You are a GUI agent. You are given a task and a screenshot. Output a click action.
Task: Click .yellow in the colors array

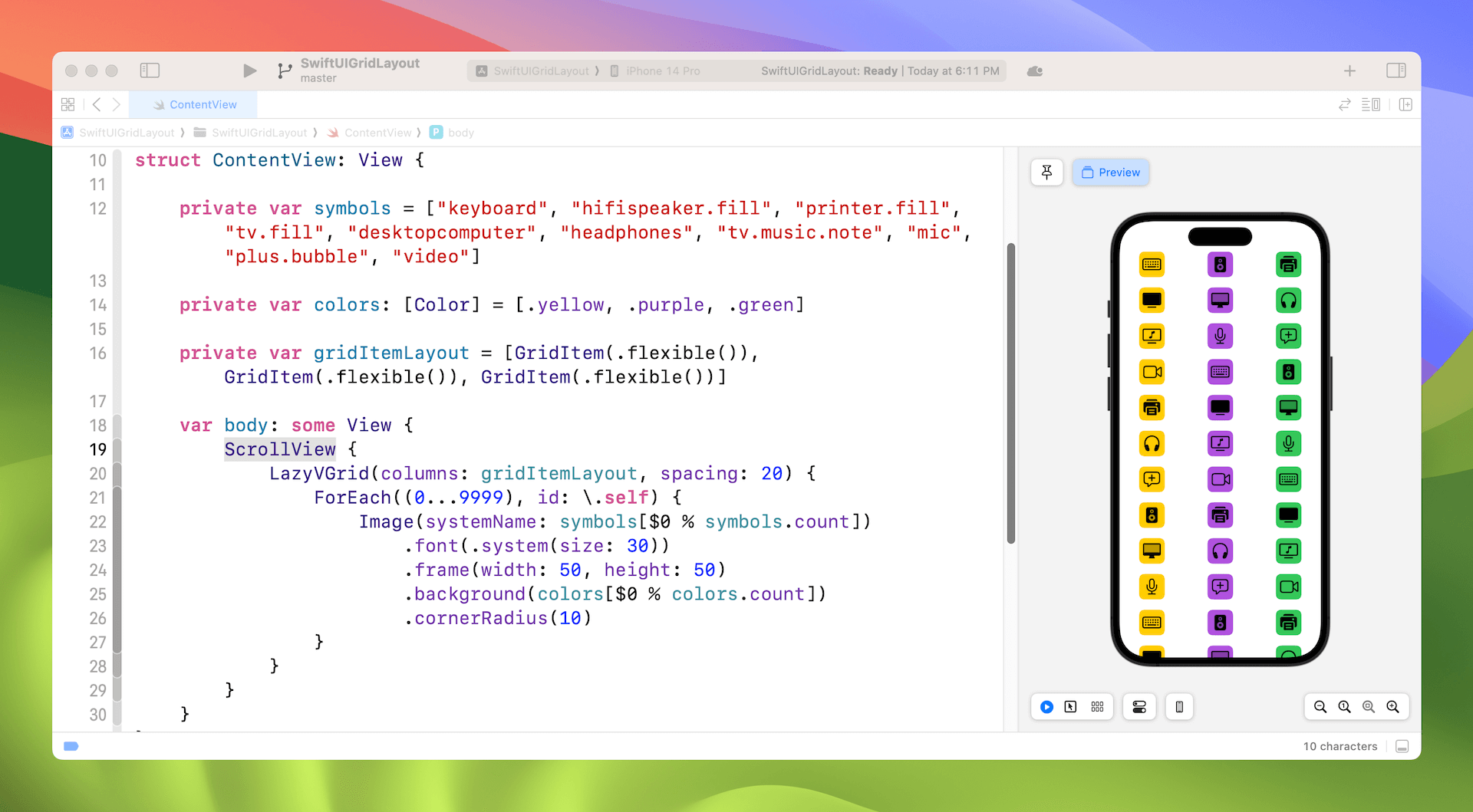565,305
